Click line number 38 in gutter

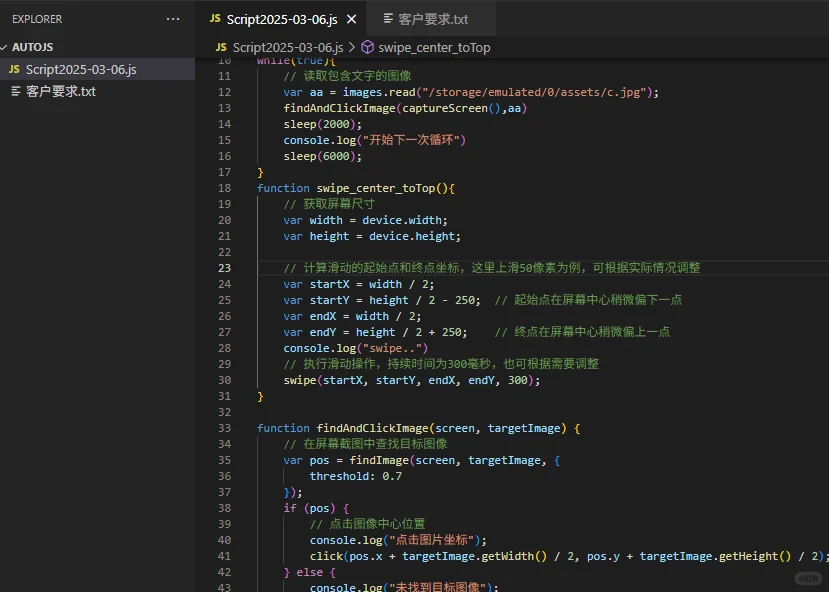225,508
